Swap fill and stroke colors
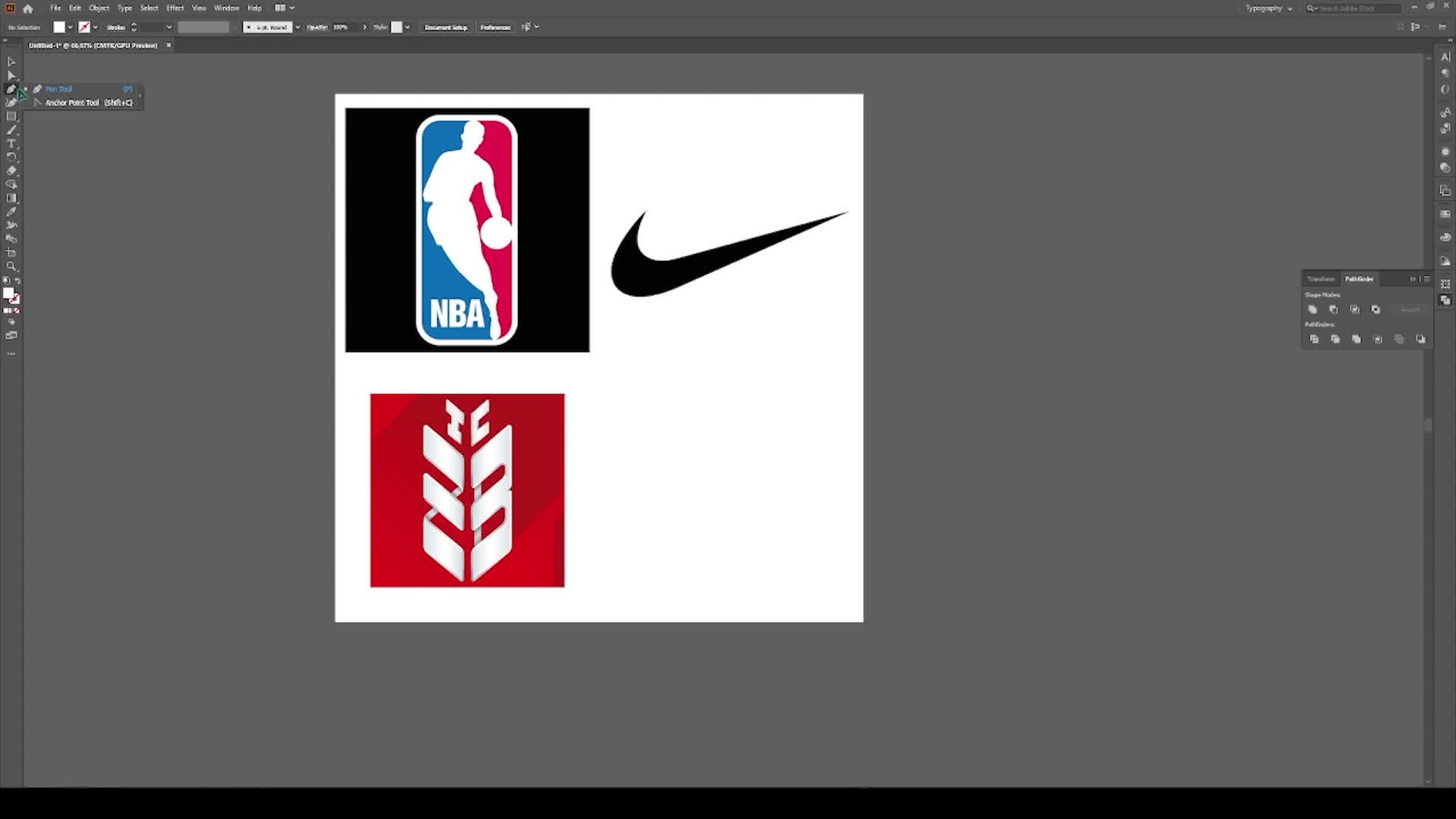1456x819 pixels. point(17,281)
